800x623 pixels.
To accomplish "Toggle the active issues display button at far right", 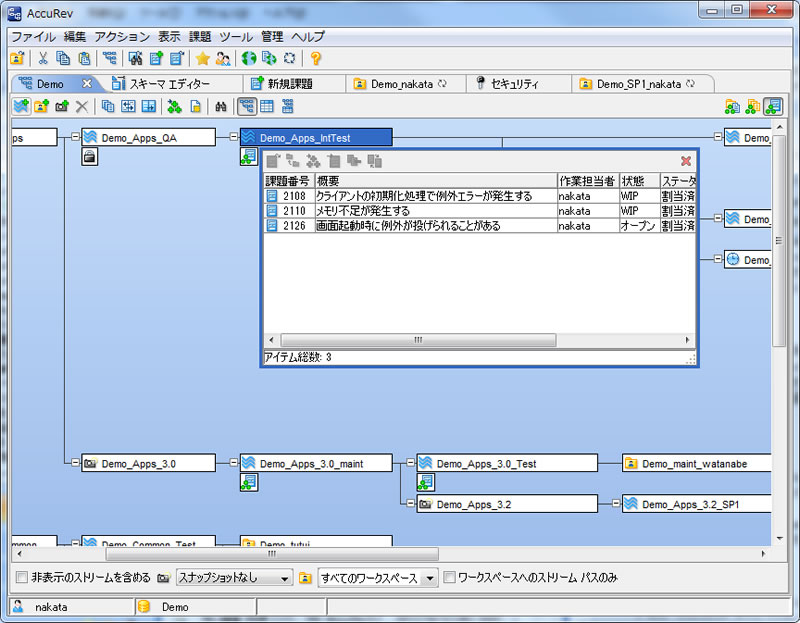I will click(x=773, y=107).
